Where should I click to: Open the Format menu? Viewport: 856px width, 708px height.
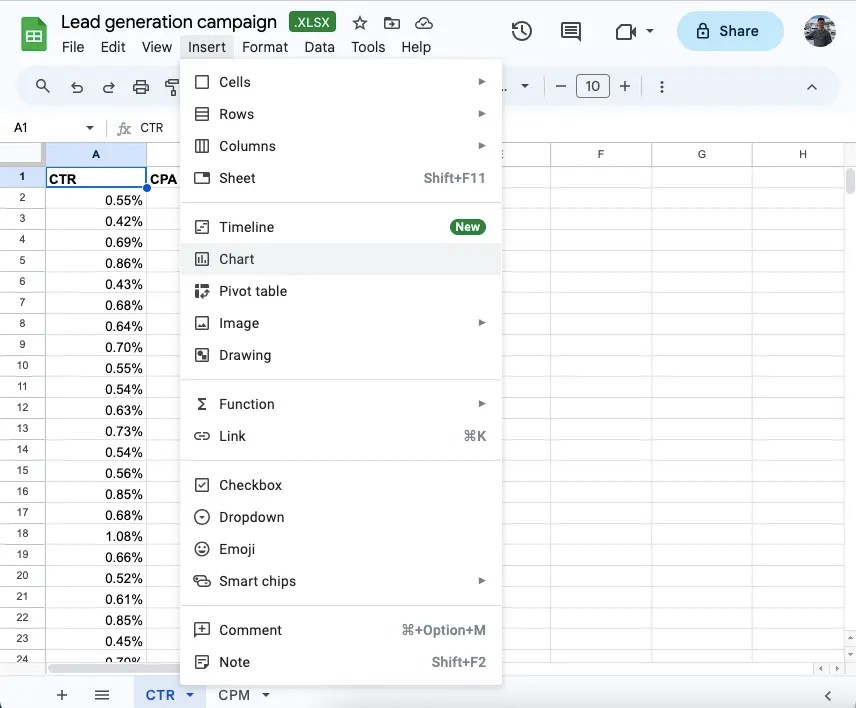point(264,47)
